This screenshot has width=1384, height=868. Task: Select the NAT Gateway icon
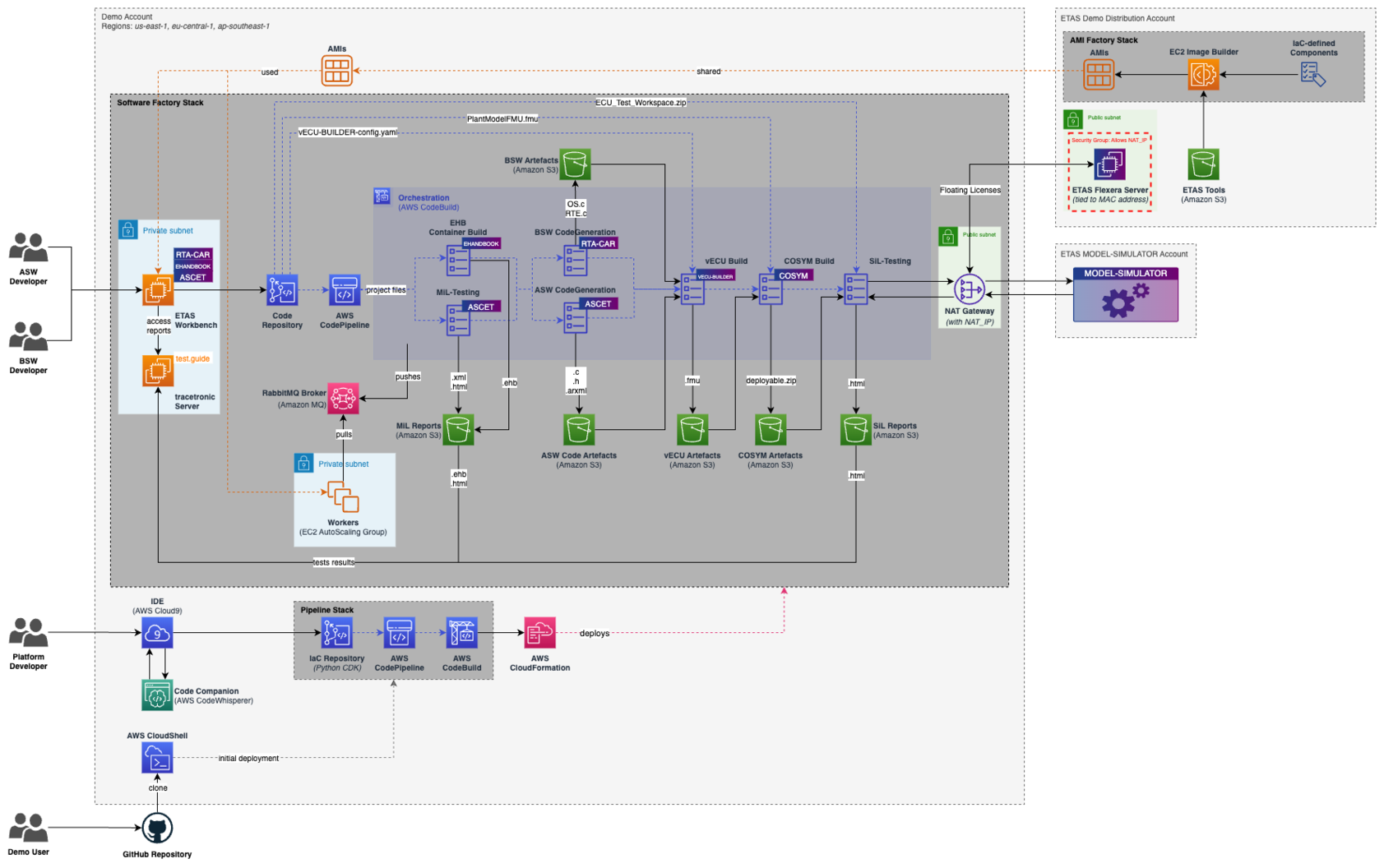969,289
